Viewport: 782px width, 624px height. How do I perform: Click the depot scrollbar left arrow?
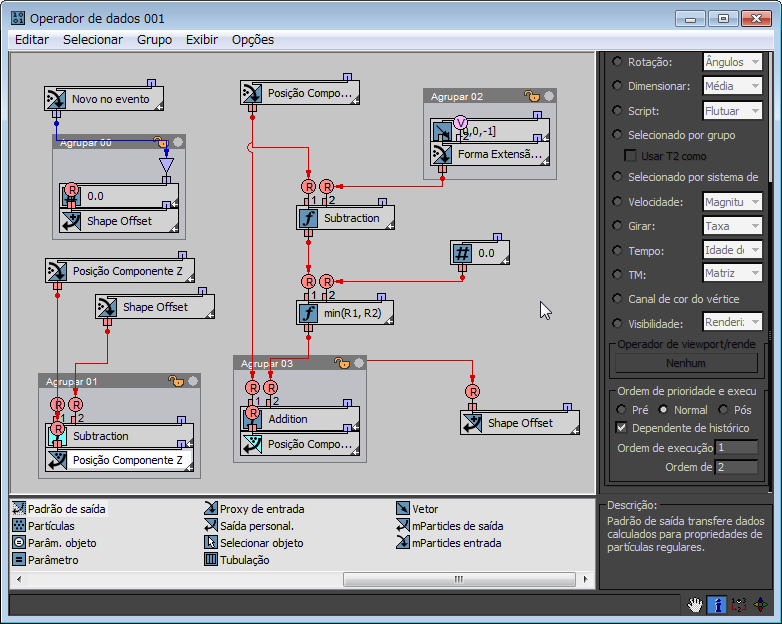pos(19,579)
